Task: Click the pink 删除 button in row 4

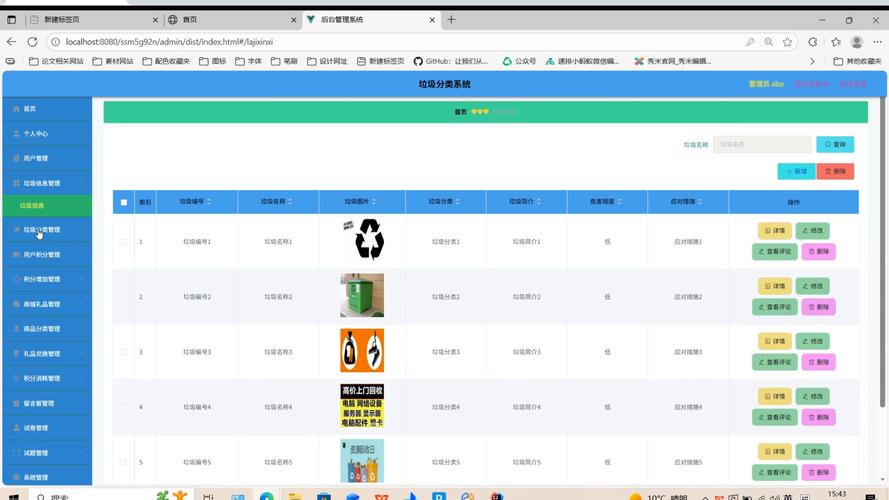Action: pos(818,417)
